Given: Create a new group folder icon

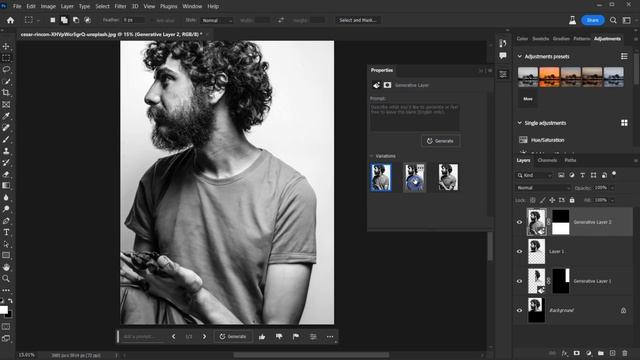Looking at the screenshot, I should coord(600,353).
